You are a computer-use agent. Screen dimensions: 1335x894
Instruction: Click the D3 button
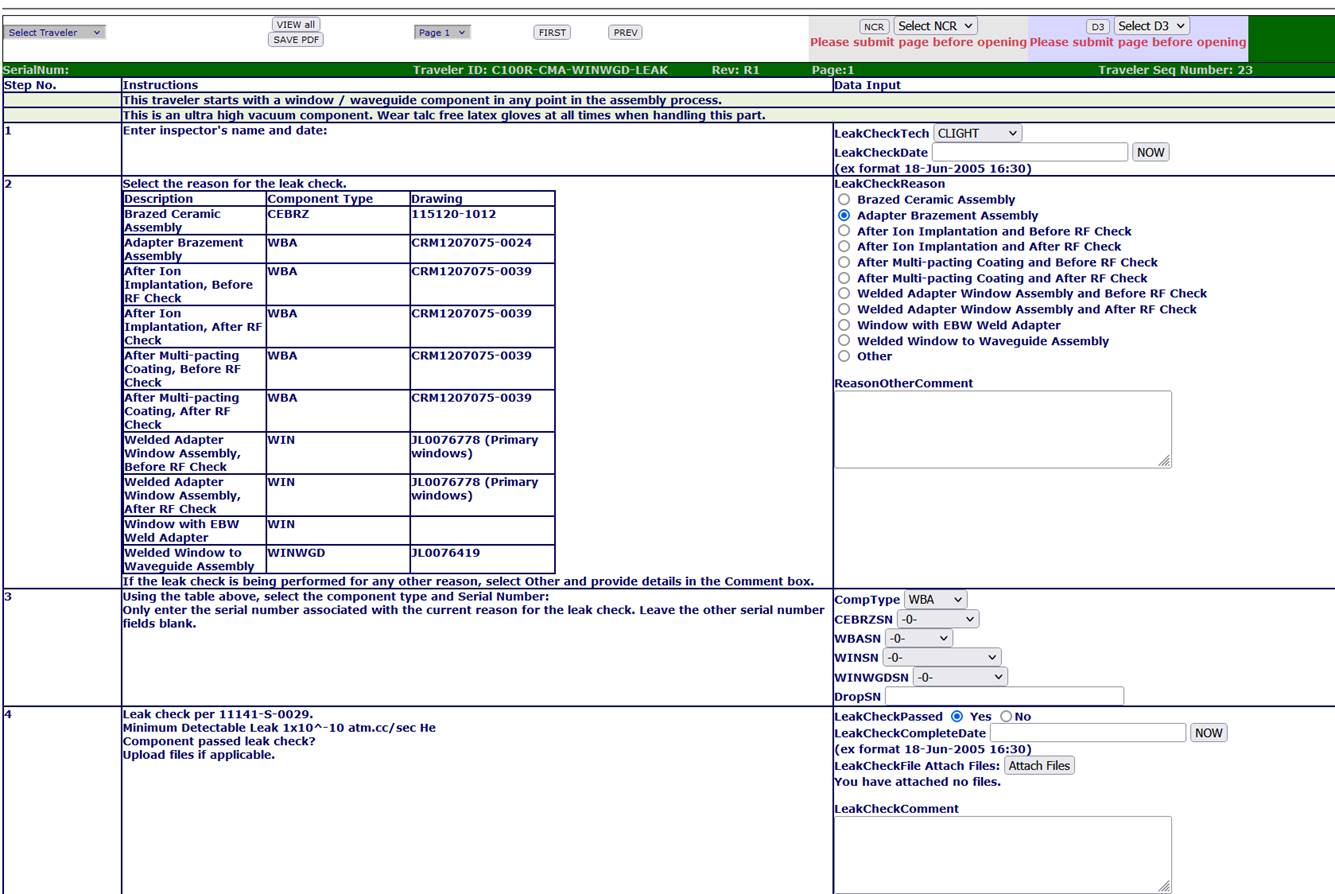point(1098,26)
